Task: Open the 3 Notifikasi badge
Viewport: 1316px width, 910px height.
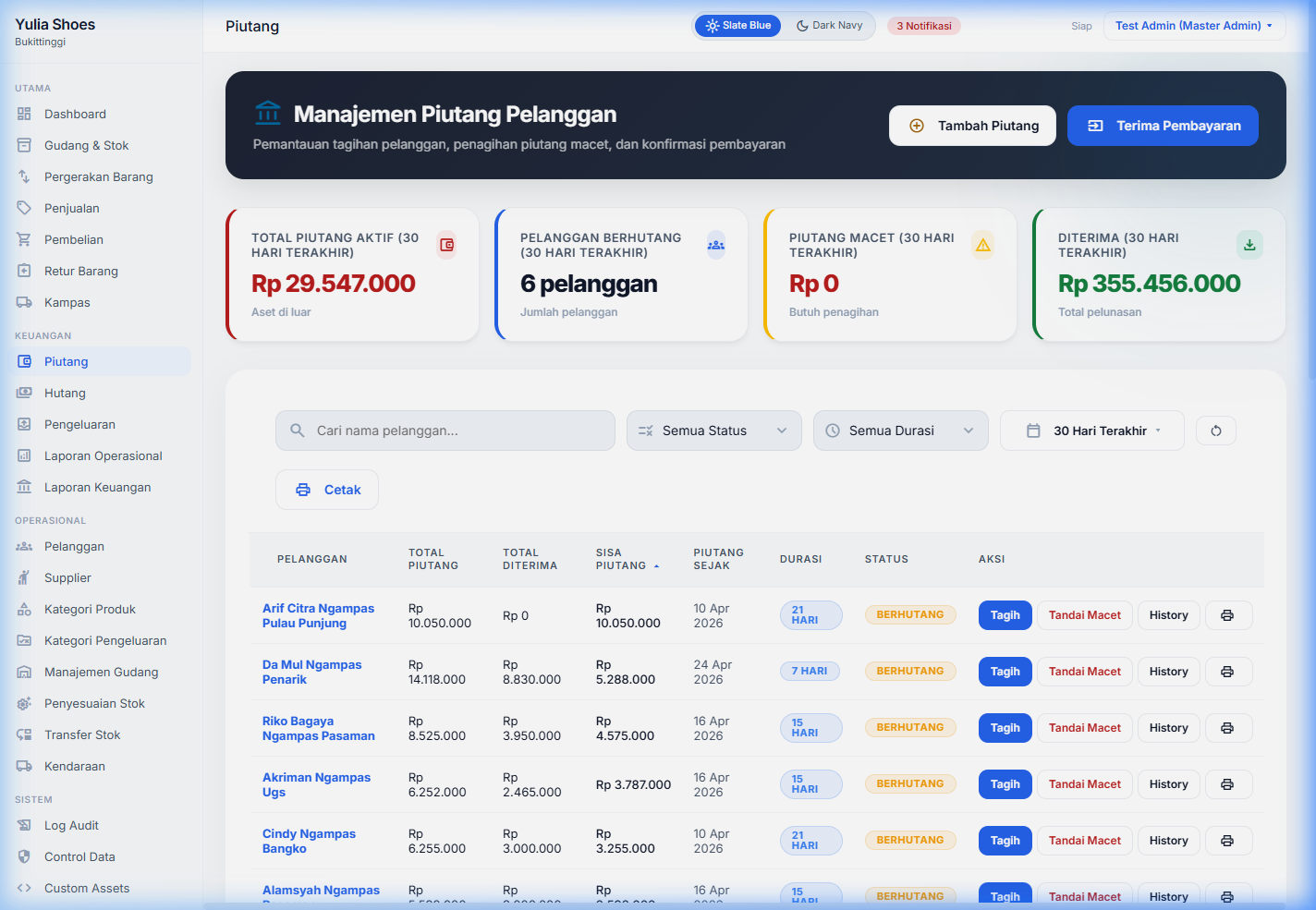Action: (x=924, y=26)
